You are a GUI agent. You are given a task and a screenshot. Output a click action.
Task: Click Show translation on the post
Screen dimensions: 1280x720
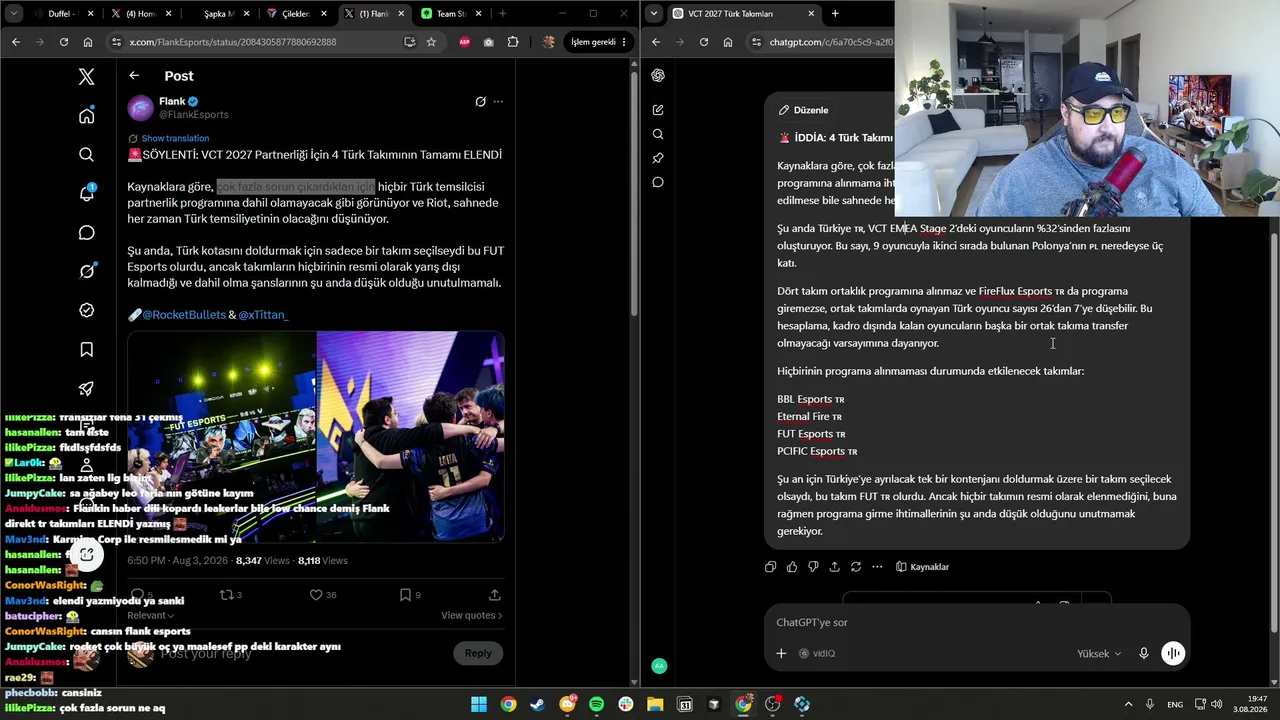(x=175, y=138)
